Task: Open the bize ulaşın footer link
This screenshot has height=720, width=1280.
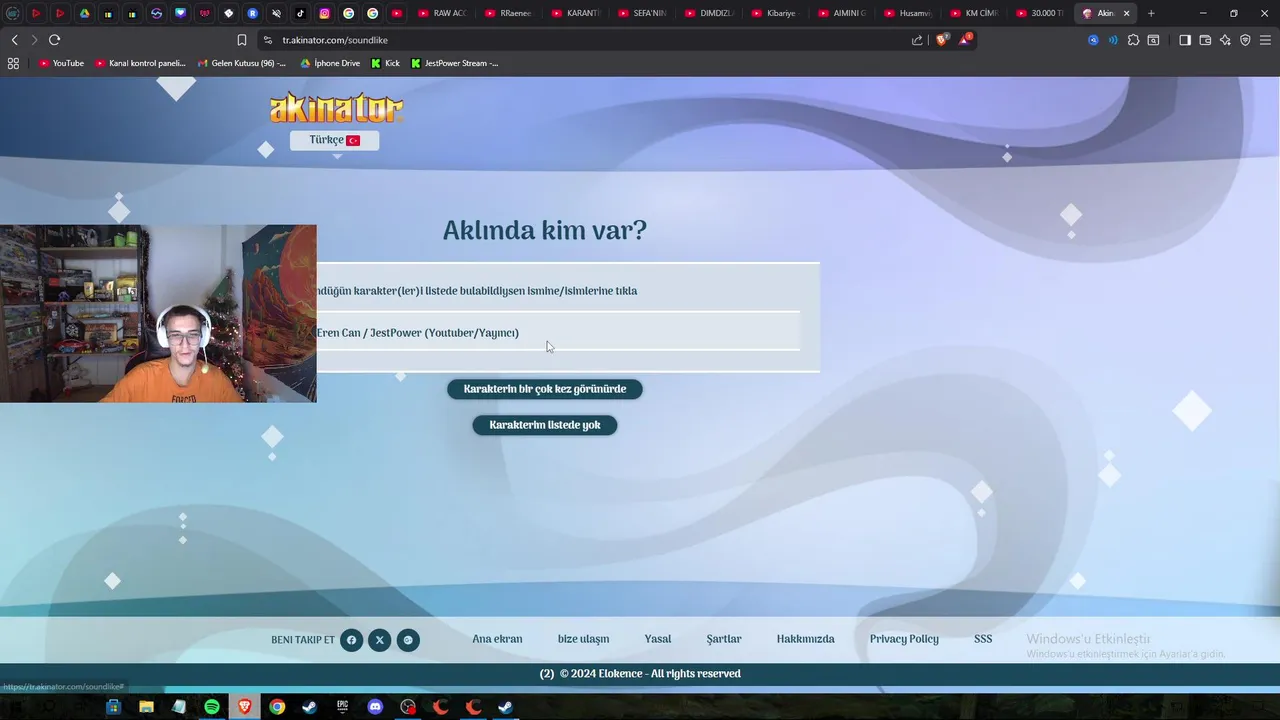Action: coord(583,639)
